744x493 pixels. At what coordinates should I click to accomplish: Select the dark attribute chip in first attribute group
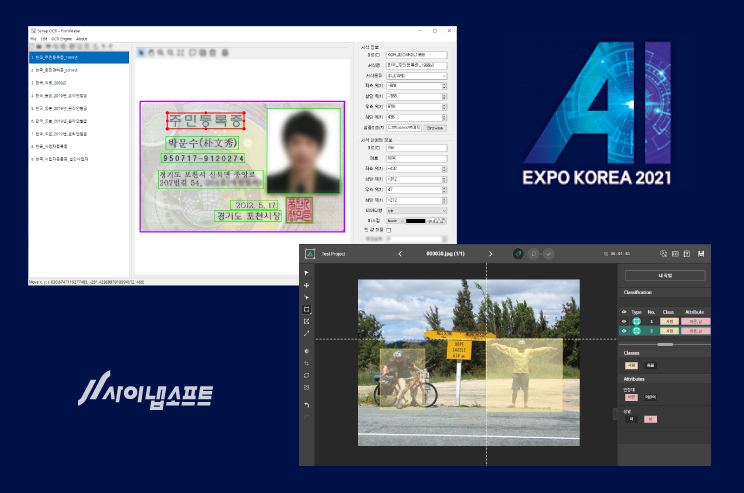point(651,397)
